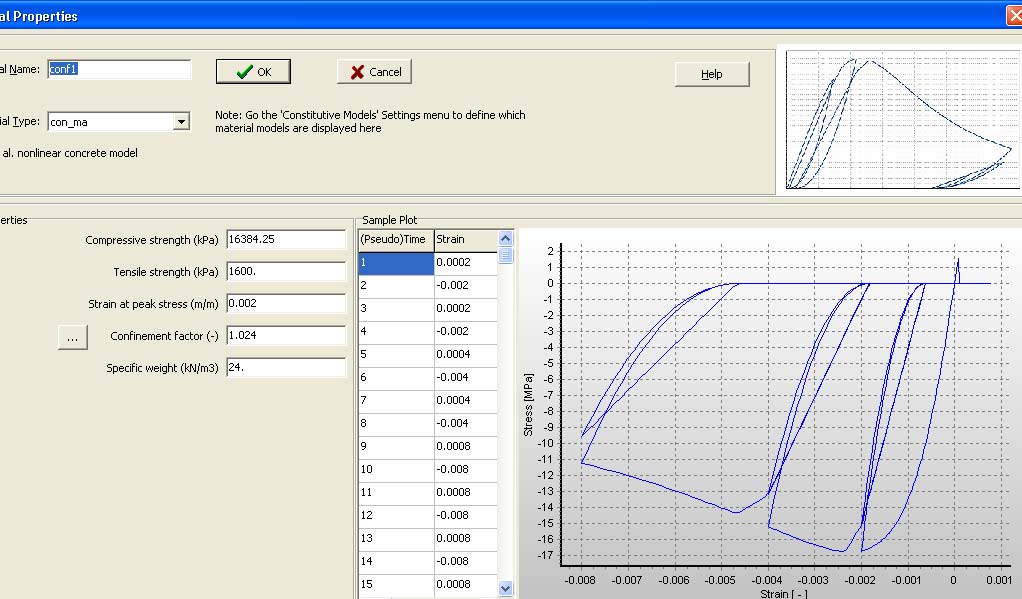The width and height of the screenshot is (1022, 599).
Task: Click strain value -0.004 in row 6
Action: [465, 377]
